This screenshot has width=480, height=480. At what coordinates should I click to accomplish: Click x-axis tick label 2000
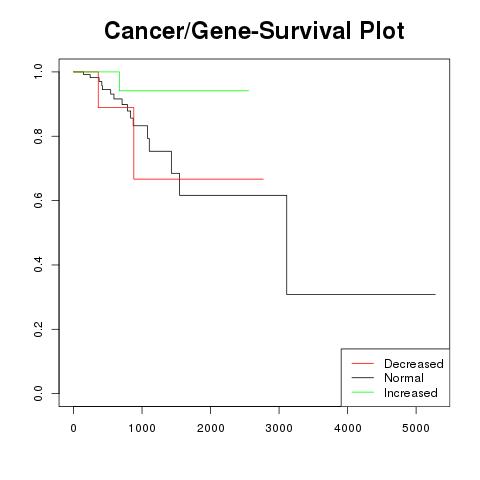210,428
